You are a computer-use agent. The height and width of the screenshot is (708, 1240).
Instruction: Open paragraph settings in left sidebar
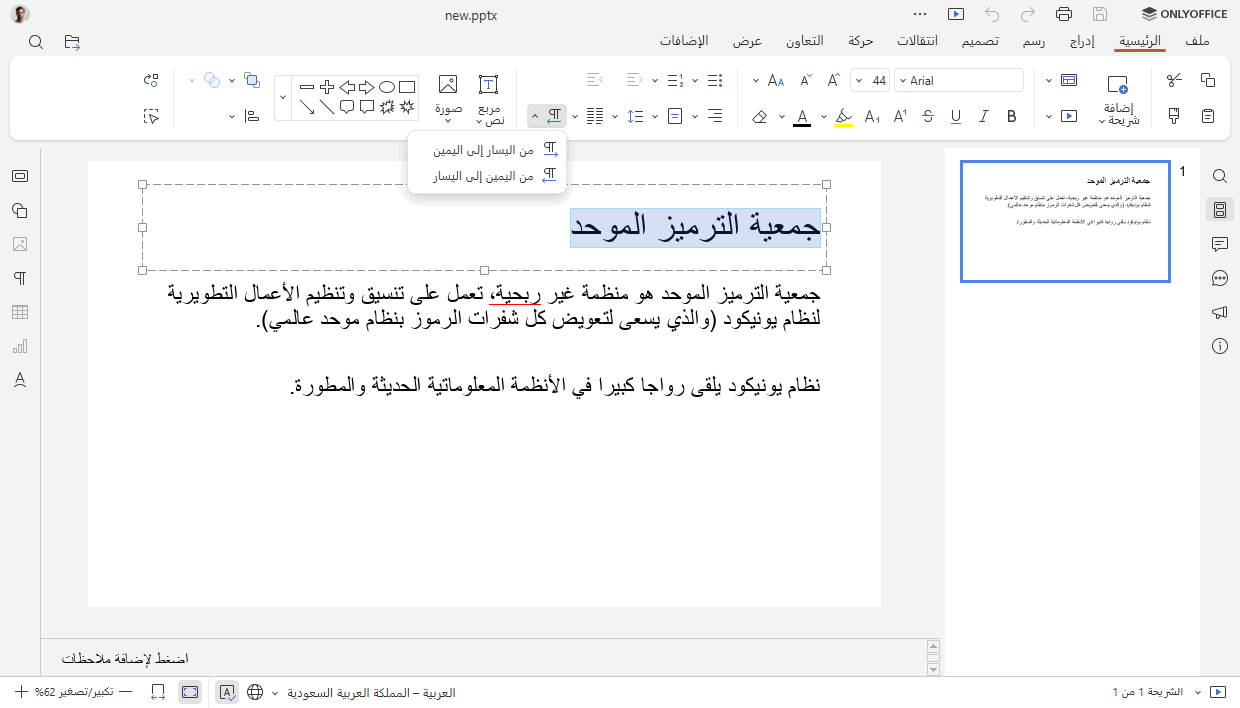[19, 278]
